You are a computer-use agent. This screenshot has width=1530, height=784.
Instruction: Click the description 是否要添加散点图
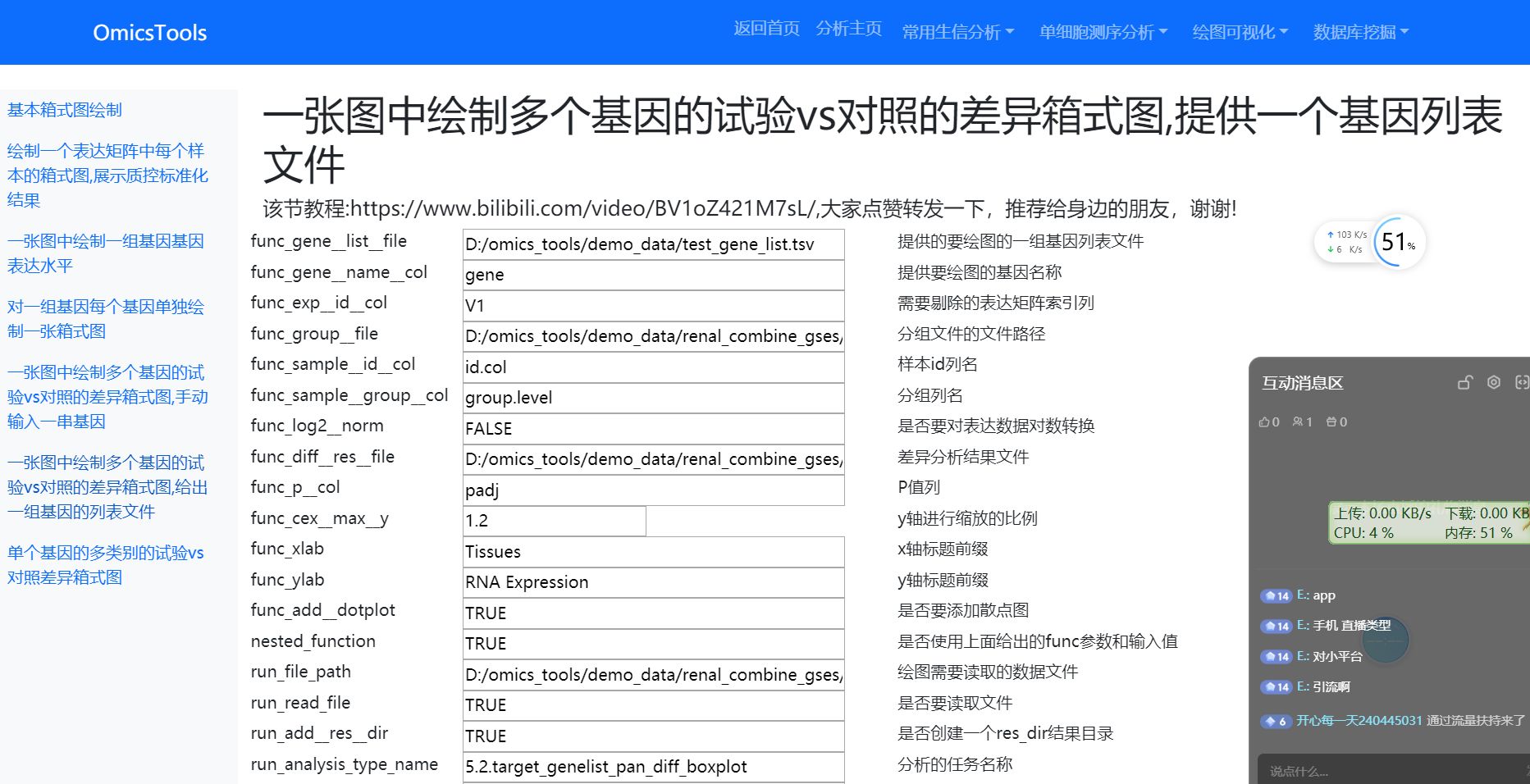coord(963,610)
